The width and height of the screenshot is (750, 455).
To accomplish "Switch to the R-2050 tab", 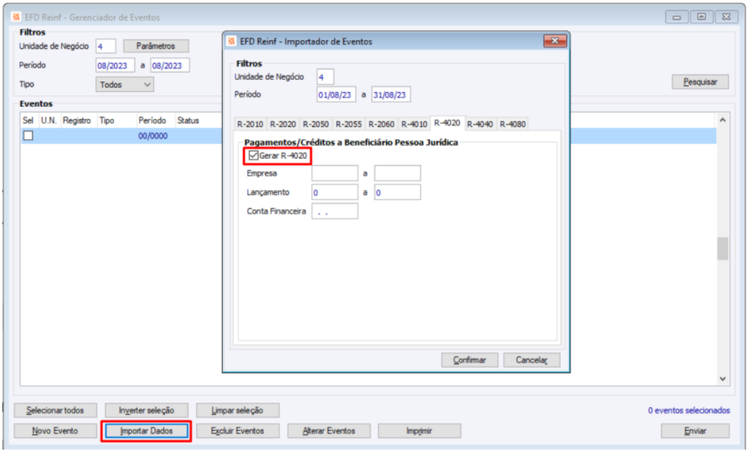I will coord(316,124).
